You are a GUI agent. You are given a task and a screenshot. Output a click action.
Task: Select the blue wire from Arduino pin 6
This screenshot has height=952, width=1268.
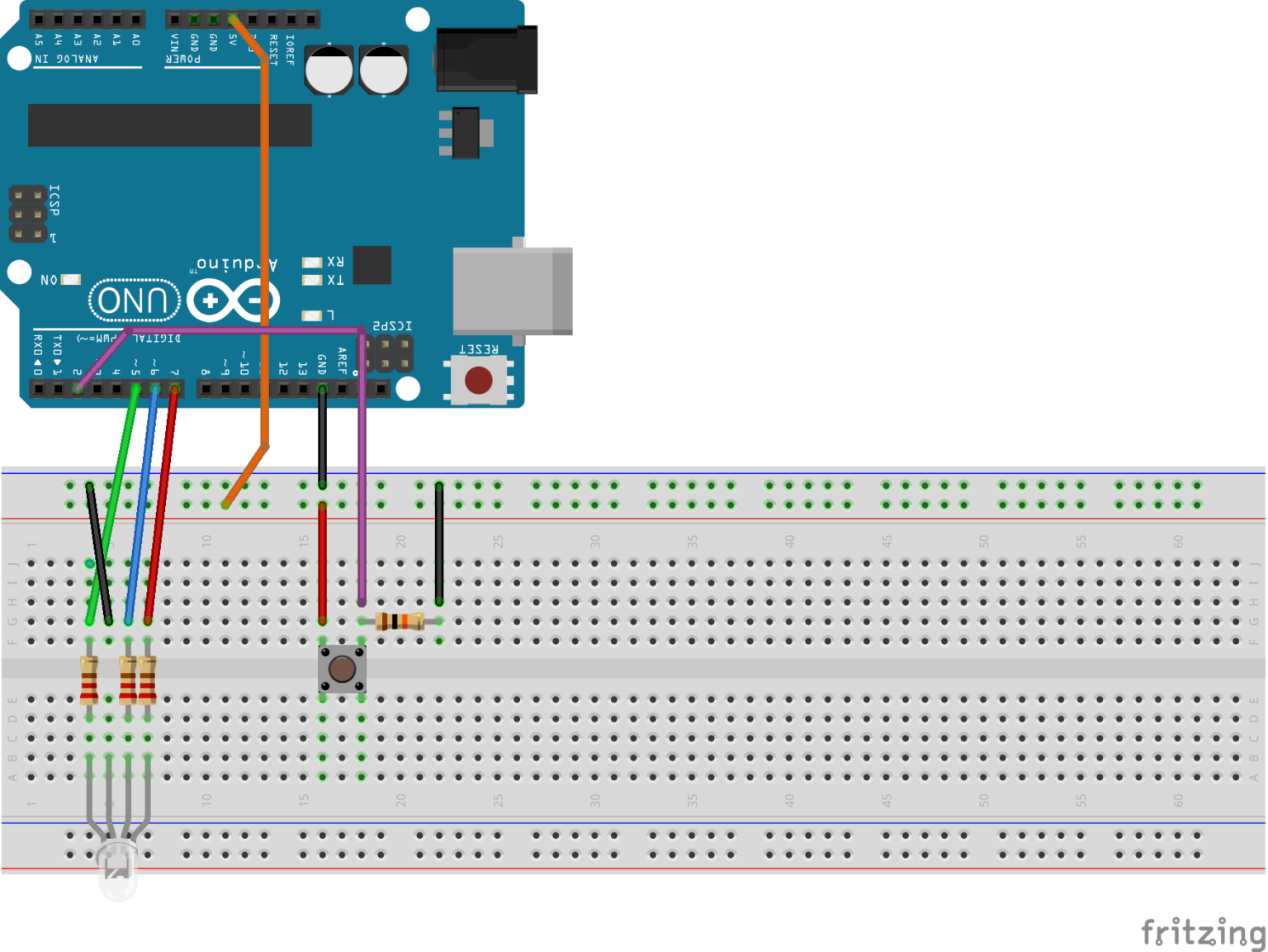coord(141,504)
